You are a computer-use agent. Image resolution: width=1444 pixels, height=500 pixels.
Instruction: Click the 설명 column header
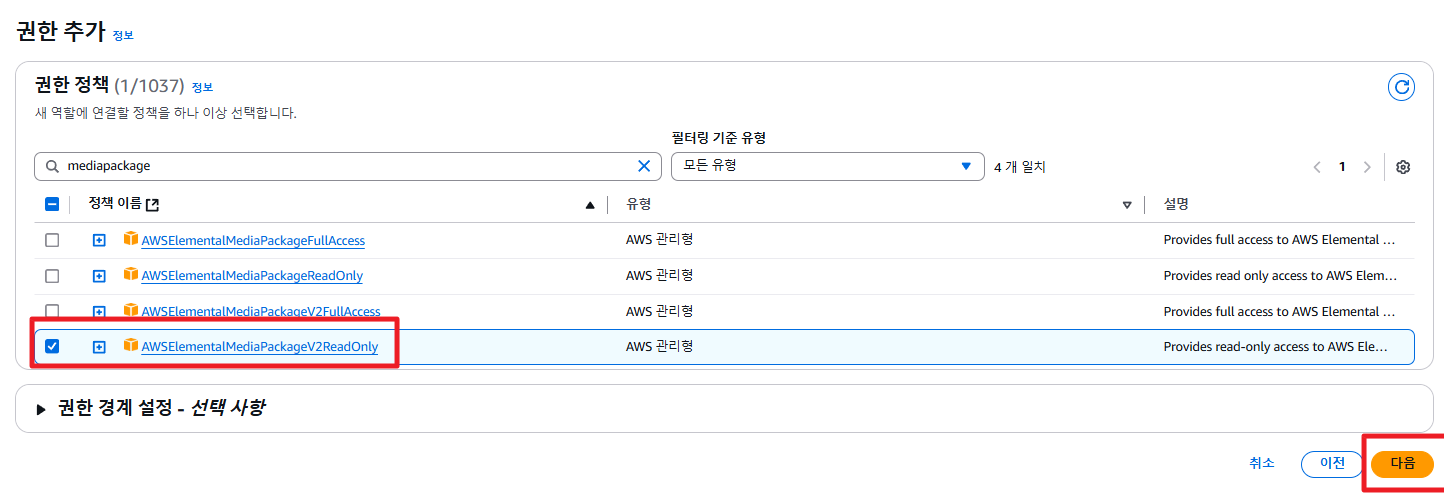pos(1176,204)
